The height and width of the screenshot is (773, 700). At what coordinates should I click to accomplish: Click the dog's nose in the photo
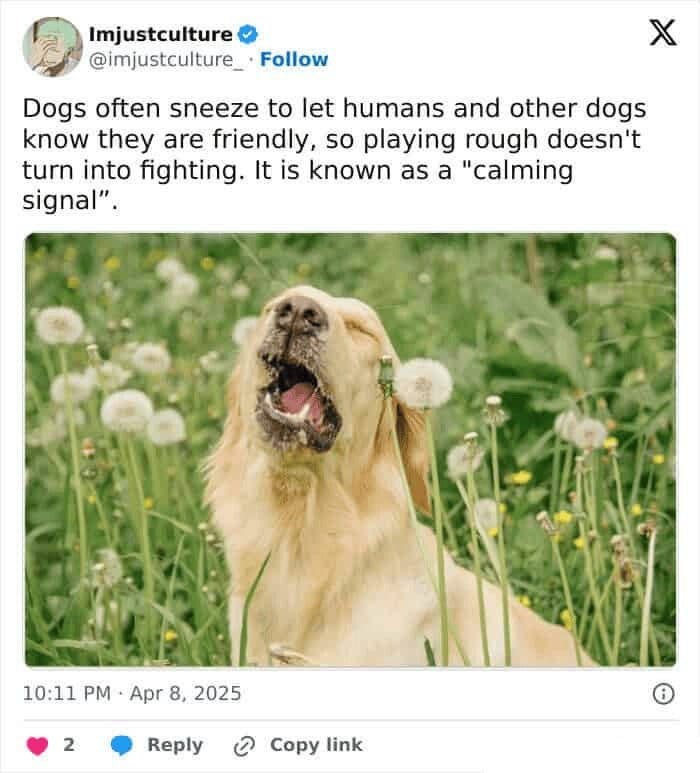(300, 315)
